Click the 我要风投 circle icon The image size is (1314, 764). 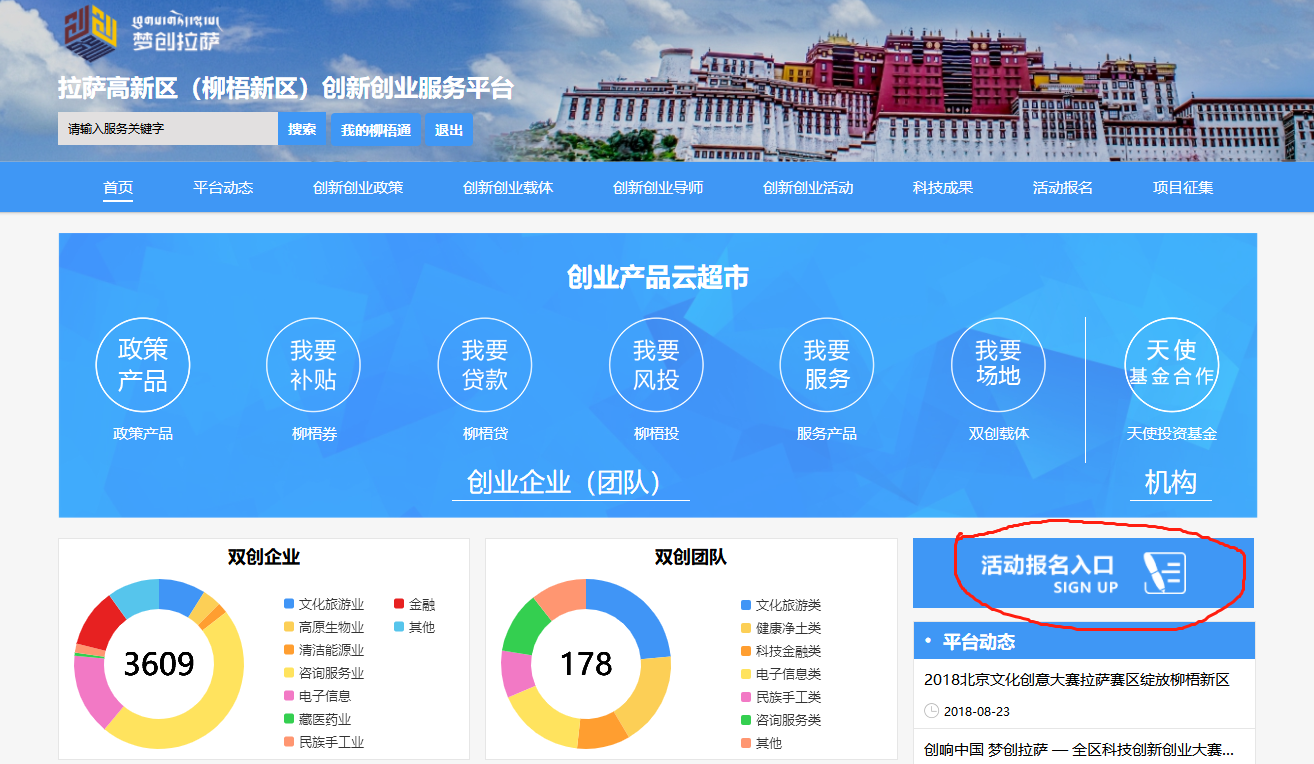click(656, 365)
